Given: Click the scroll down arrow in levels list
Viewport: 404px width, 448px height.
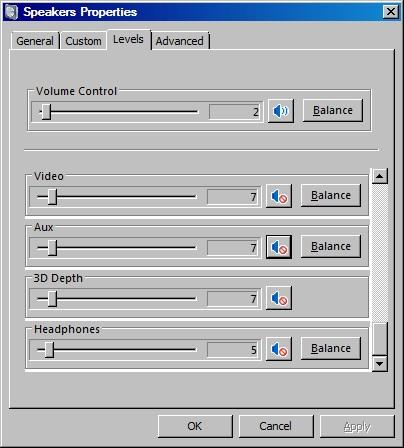Looking at the screenshot, I should click(380, 363).
